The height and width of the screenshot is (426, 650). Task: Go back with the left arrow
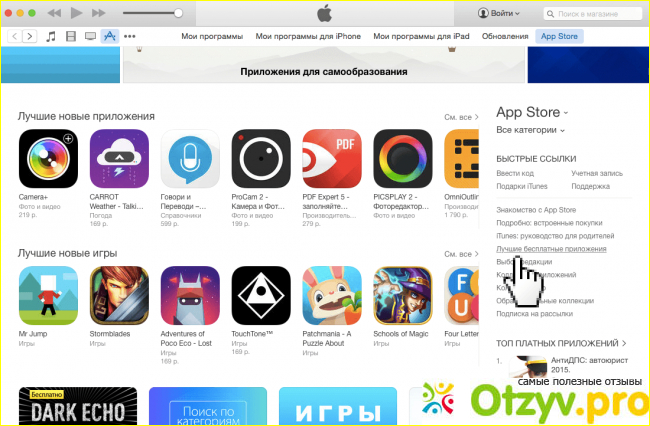pos(15,36)
